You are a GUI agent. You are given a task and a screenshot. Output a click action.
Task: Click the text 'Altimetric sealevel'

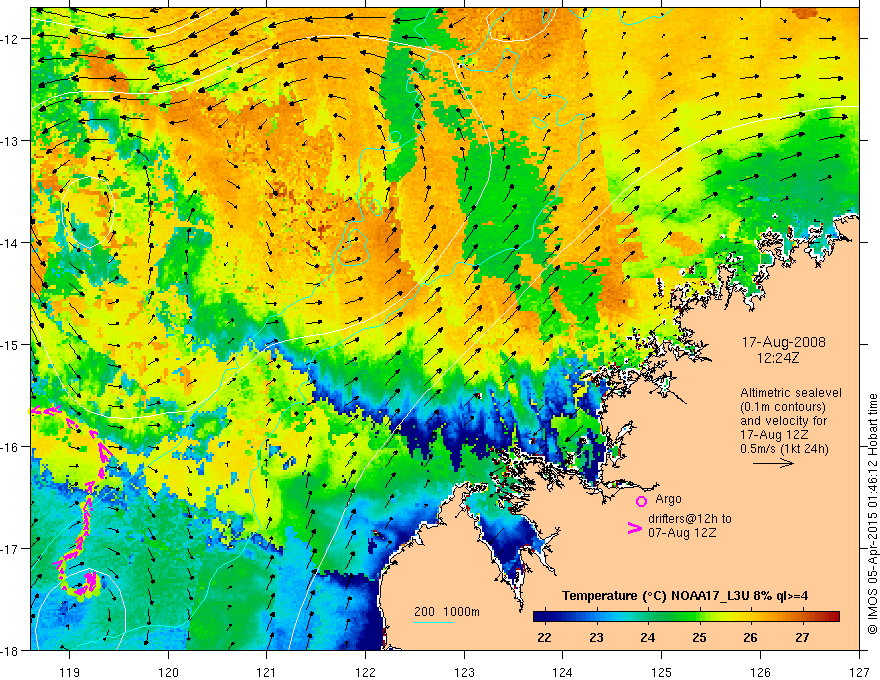tap(791, 393)
